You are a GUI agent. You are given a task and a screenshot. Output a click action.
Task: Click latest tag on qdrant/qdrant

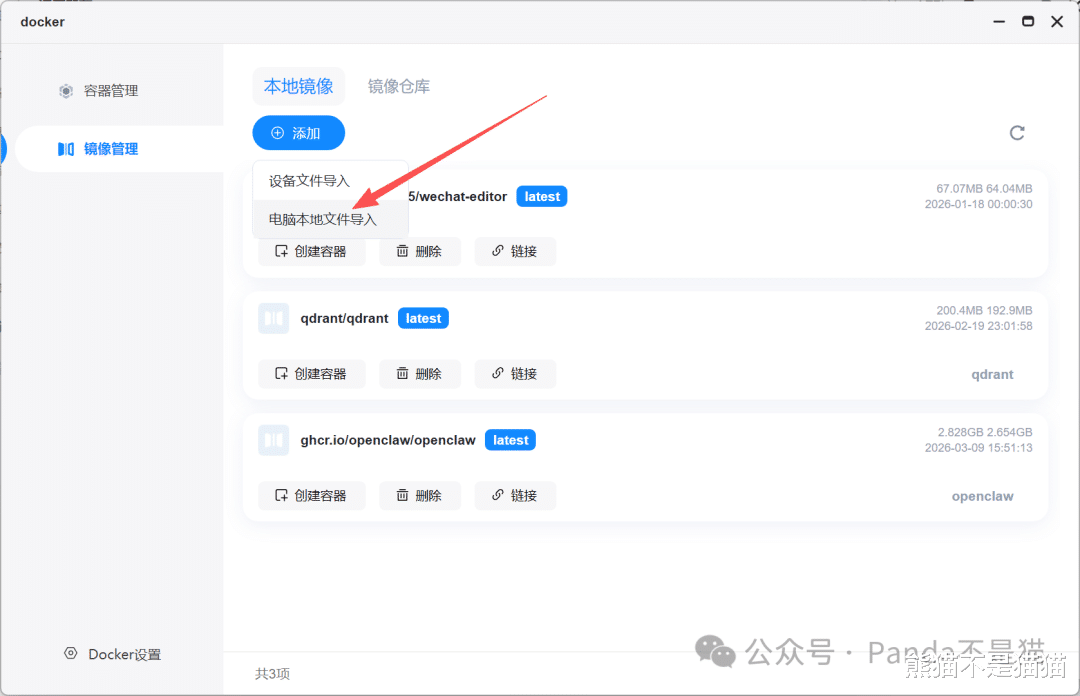point(424,318)
